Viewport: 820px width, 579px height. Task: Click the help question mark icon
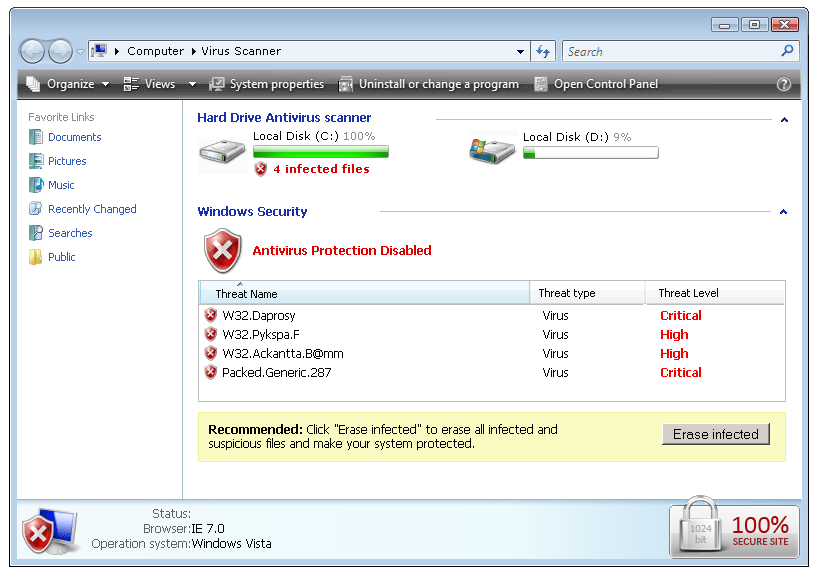pyautogui.click(x=783, y=84)
